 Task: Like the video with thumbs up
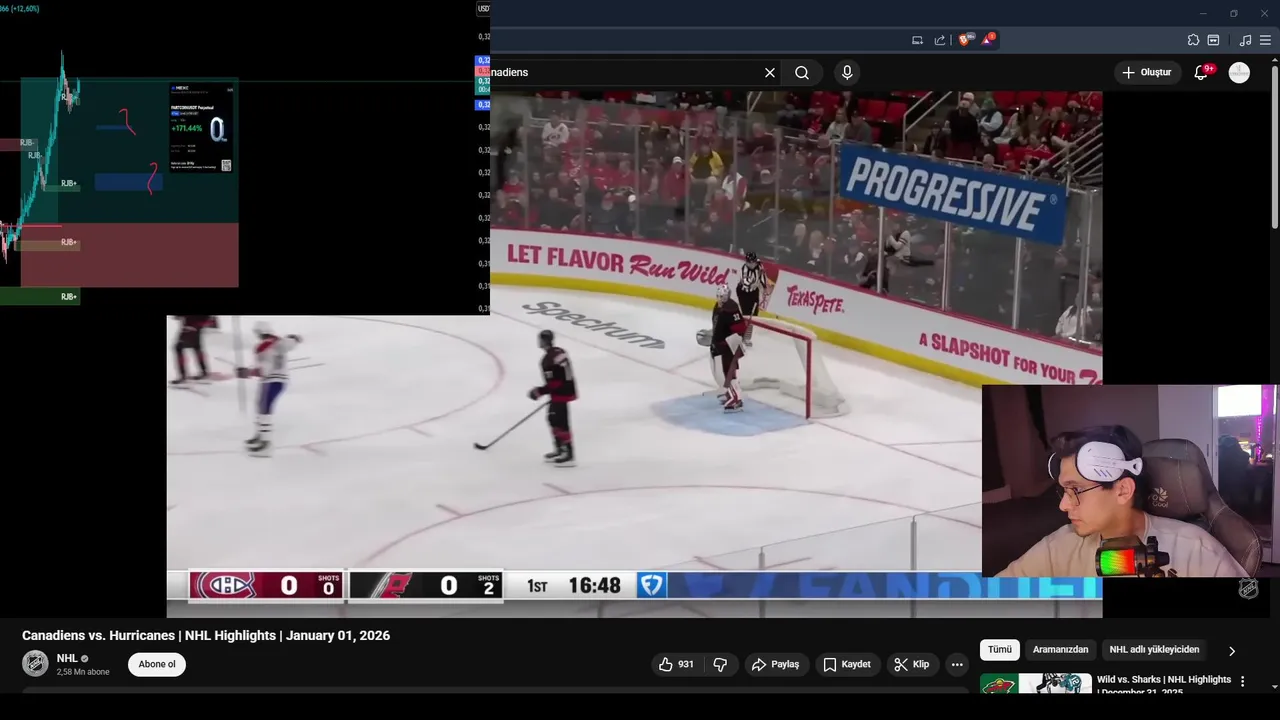point(677,664)
